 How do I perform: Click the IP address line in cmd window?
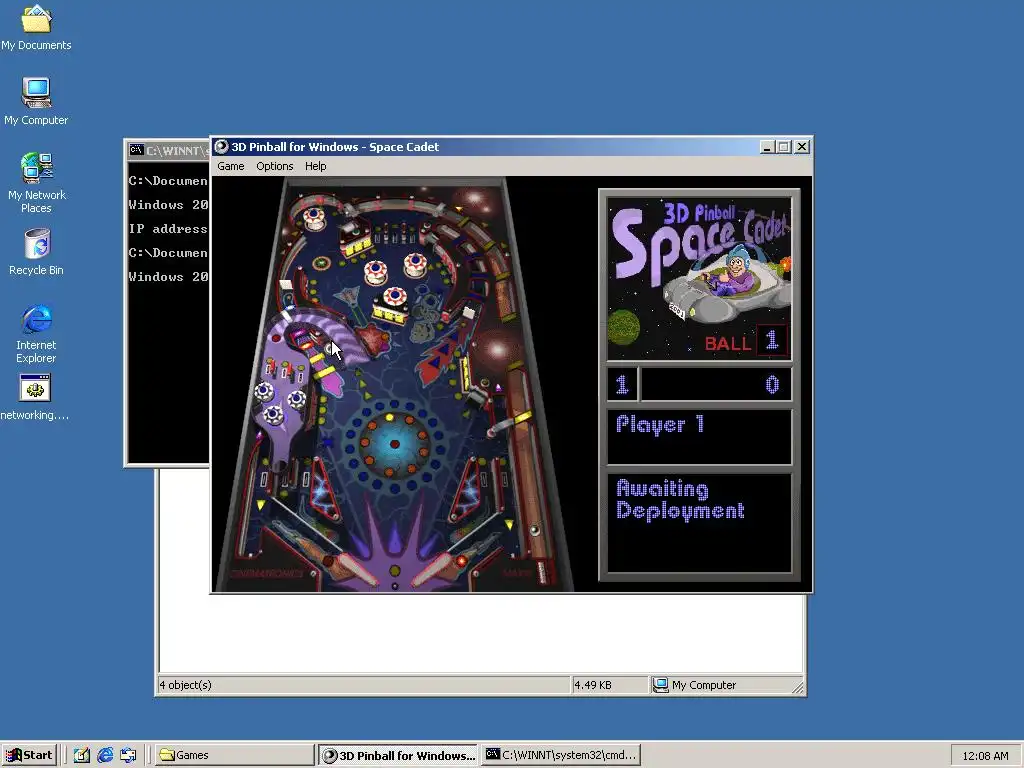[168, 229]
